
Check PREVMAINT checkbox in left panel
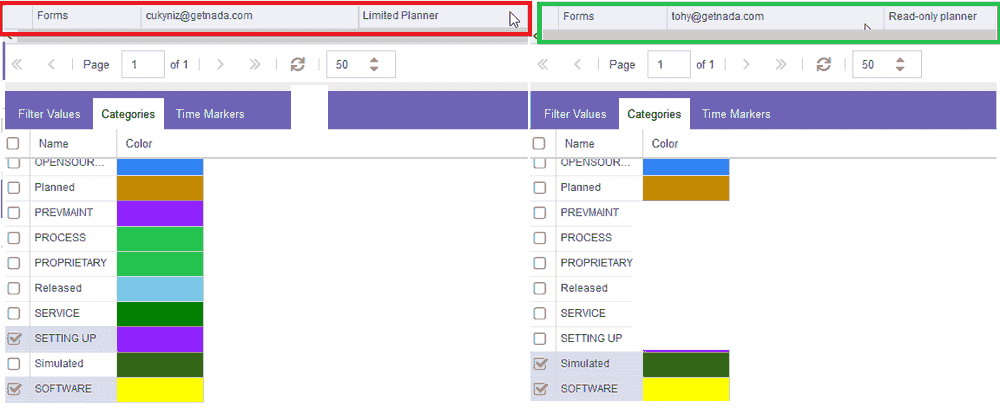(13, 212)
